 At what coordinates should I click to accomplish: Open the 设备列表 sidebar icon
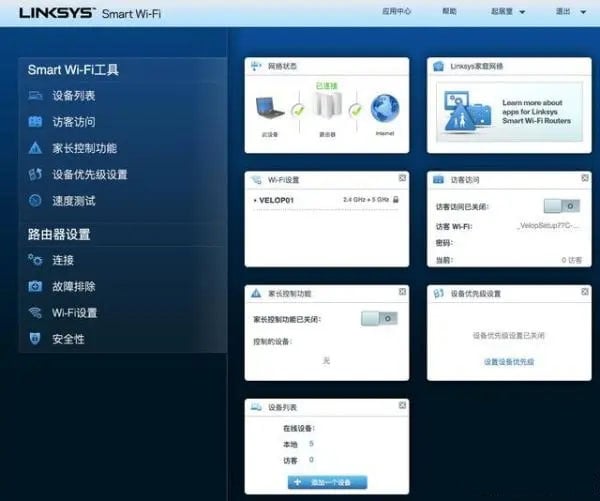[x=35, y=95]
